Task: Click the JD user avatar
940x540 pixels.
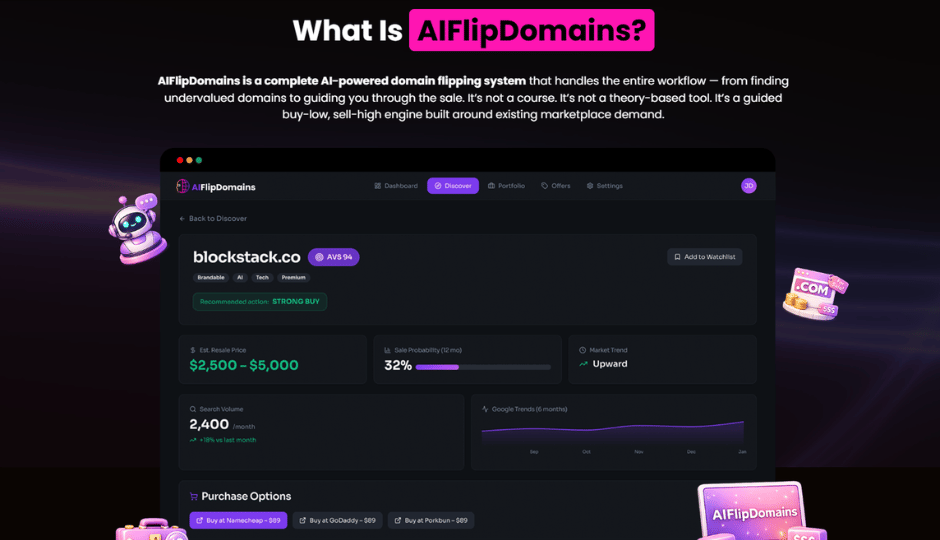Action: pos(748,186)
